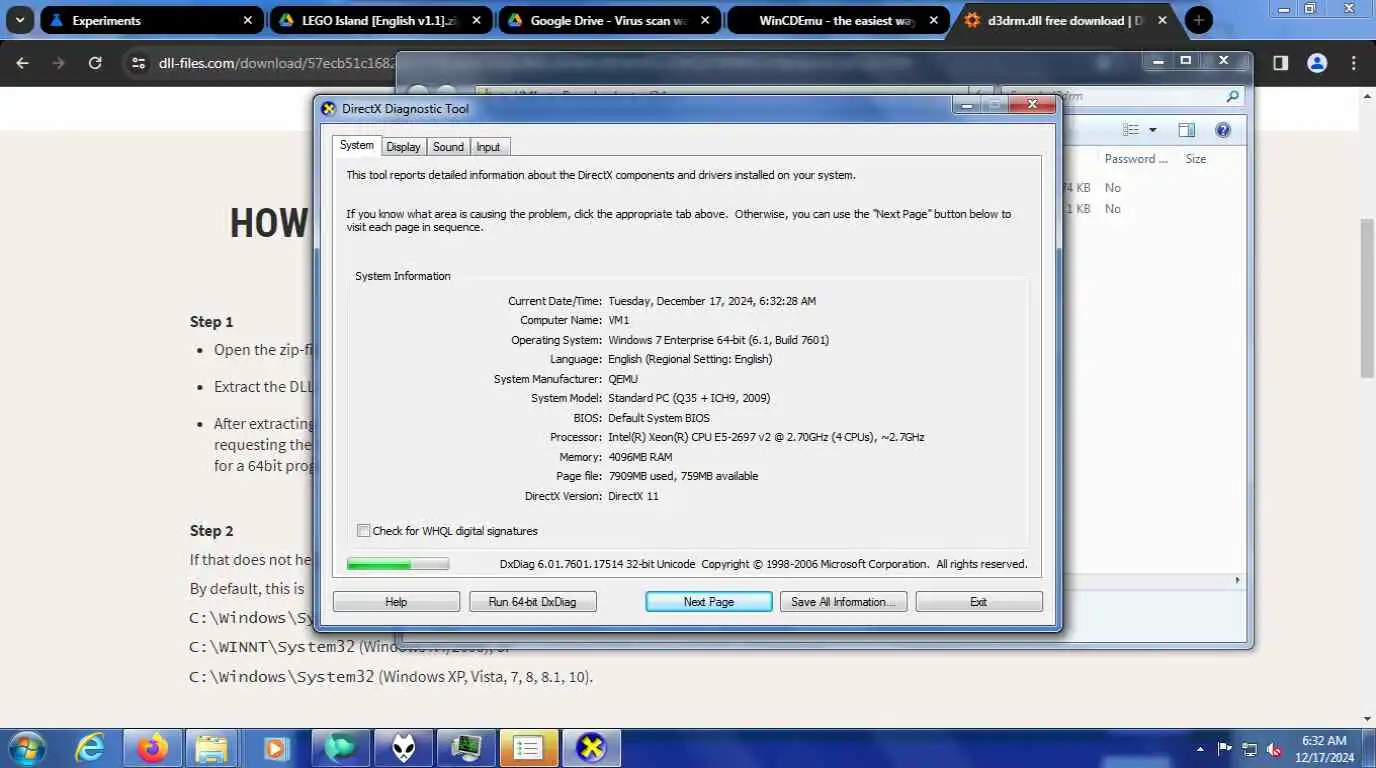The height and width of the screenshot is (768, 1376).
Task: Change view icon in Explorer window
Action: pos(1131,130)
